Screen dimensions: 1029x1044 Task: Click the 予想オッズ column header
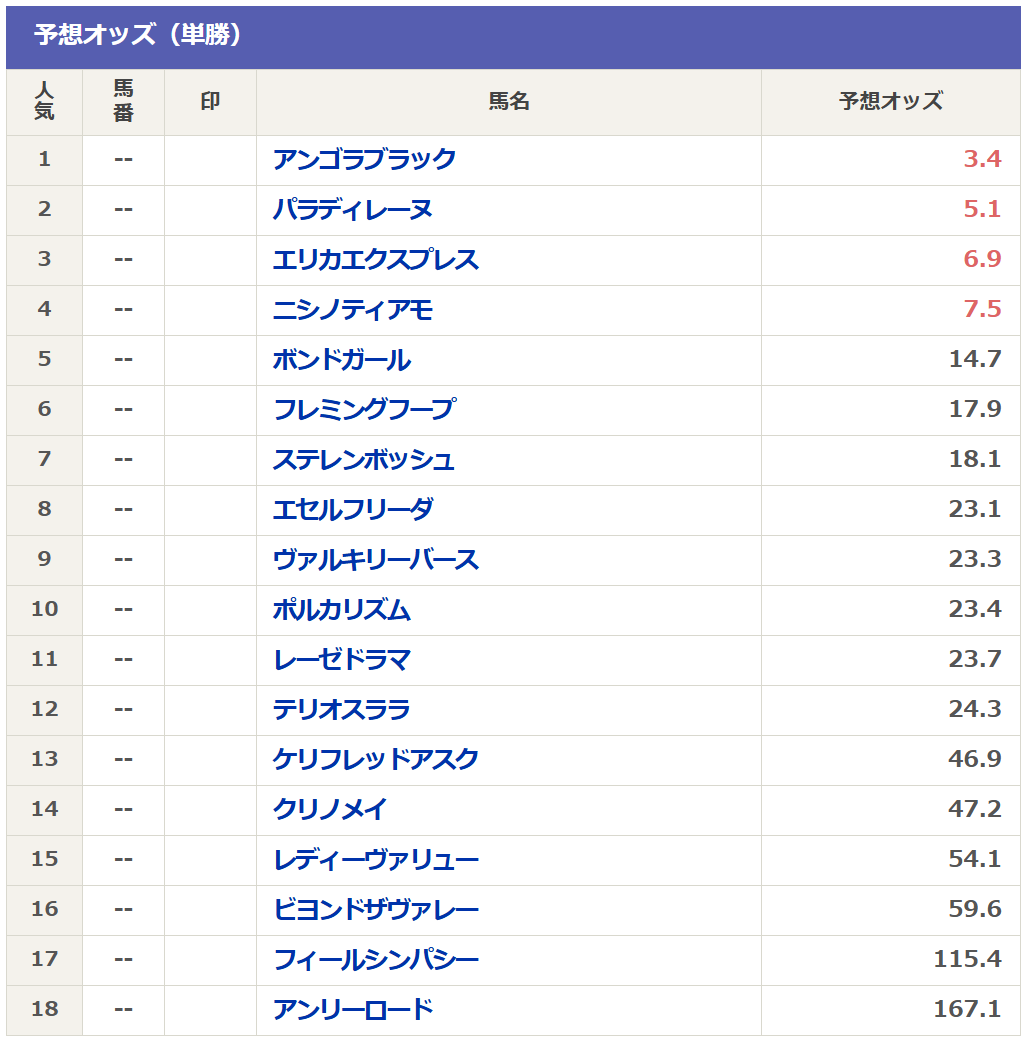pyautogui.click(x=890, y=102)
